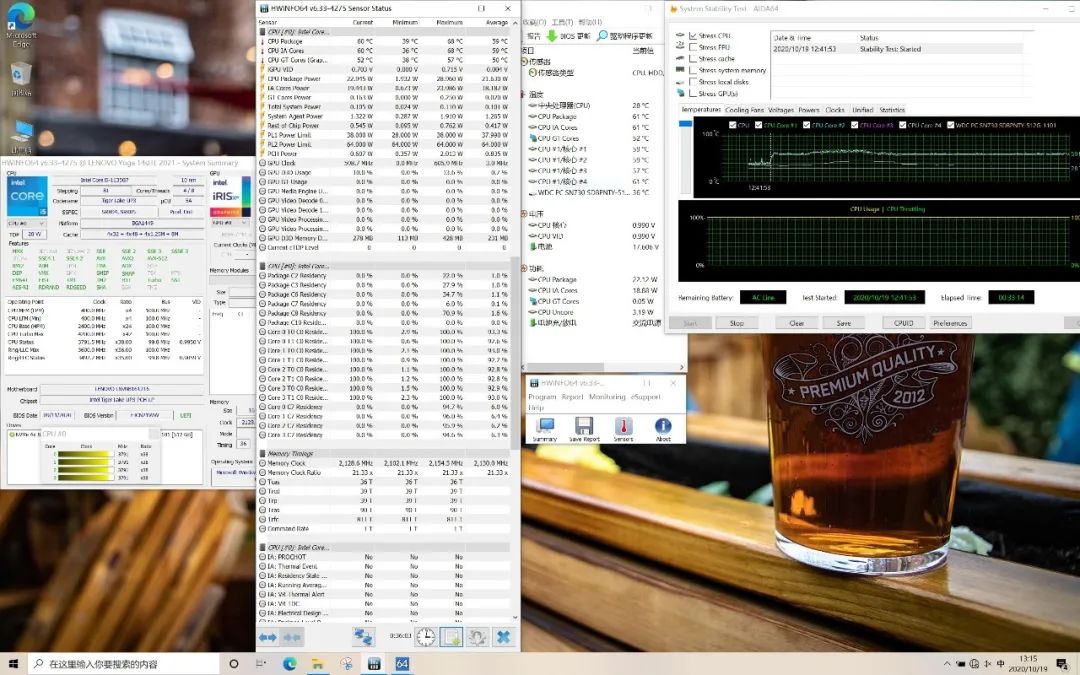
Task: Click the Stop button in stability test
Action: 737,323
